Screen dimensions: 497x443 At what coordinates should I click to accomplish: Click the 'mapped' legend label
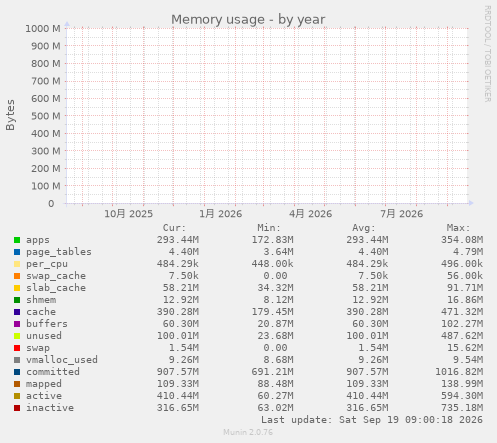tap(44, 384)
